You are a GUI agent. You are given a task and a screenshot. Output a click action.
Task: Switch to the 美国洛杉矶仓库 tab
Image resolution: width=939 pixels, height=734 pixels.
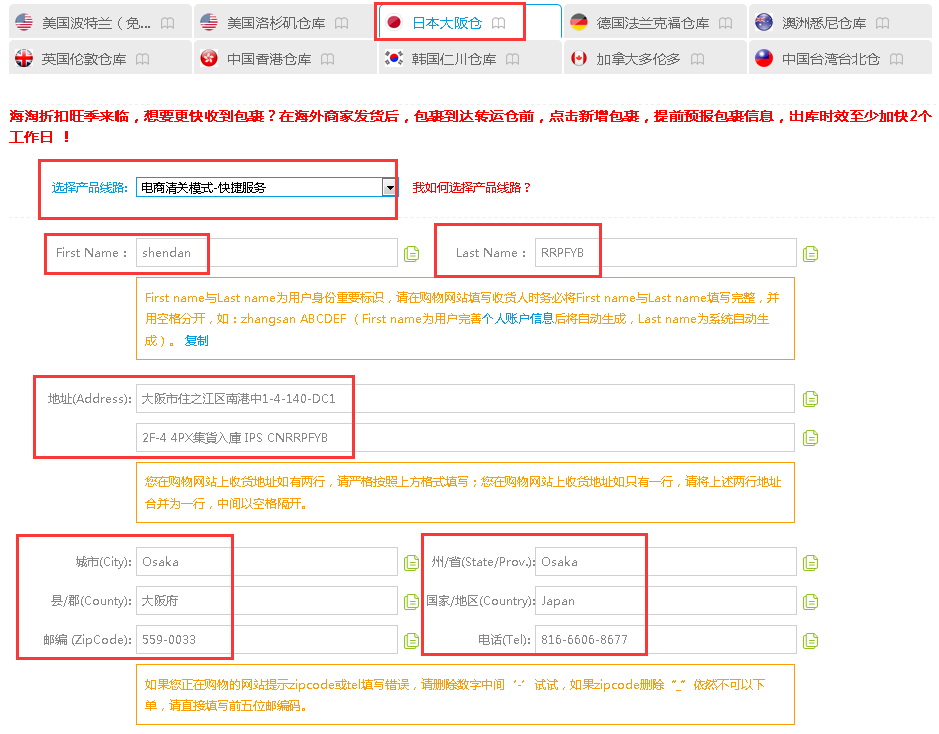tap(272, 23)
